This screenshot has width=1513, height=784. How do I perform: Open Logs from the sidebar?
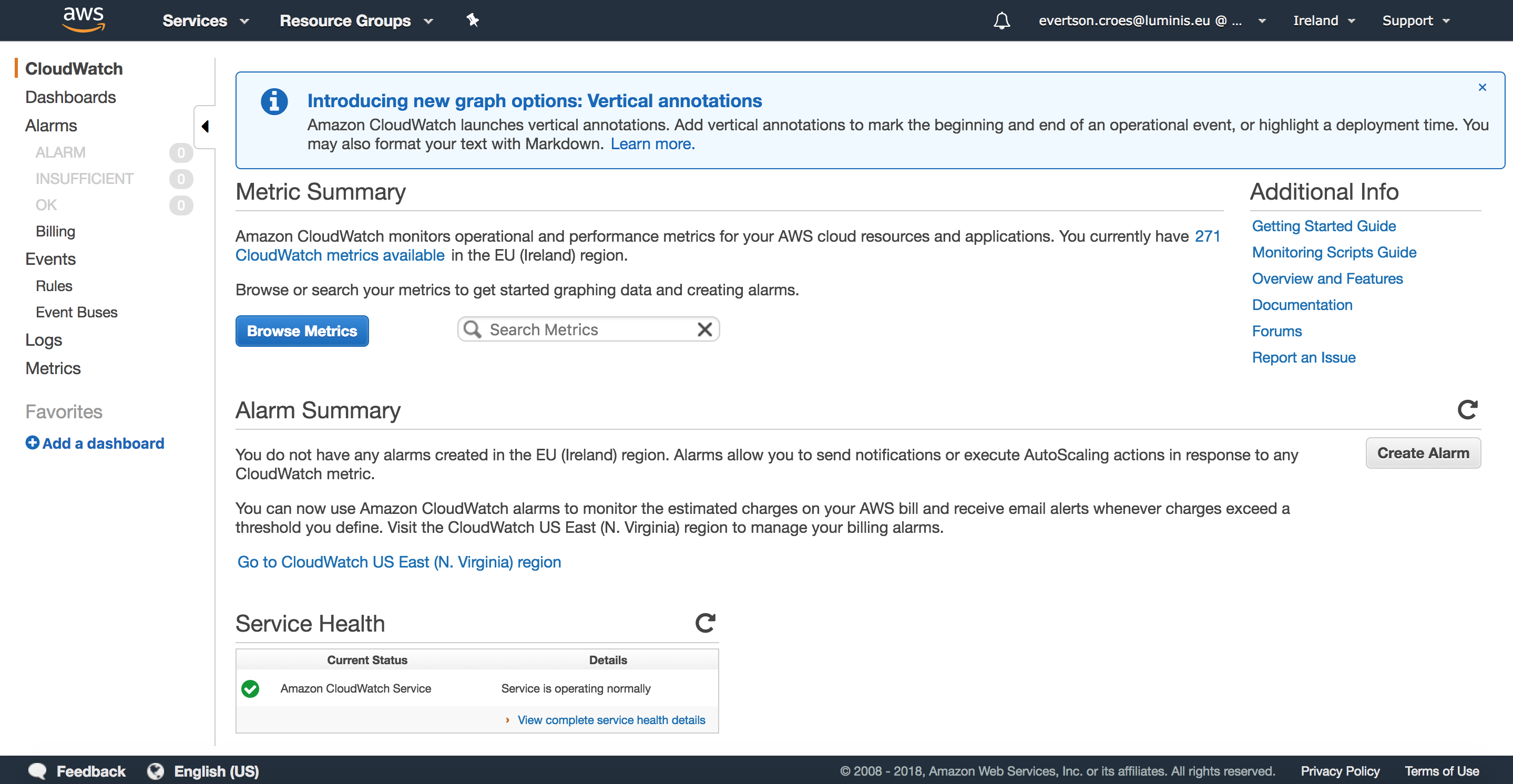point(44,340)
